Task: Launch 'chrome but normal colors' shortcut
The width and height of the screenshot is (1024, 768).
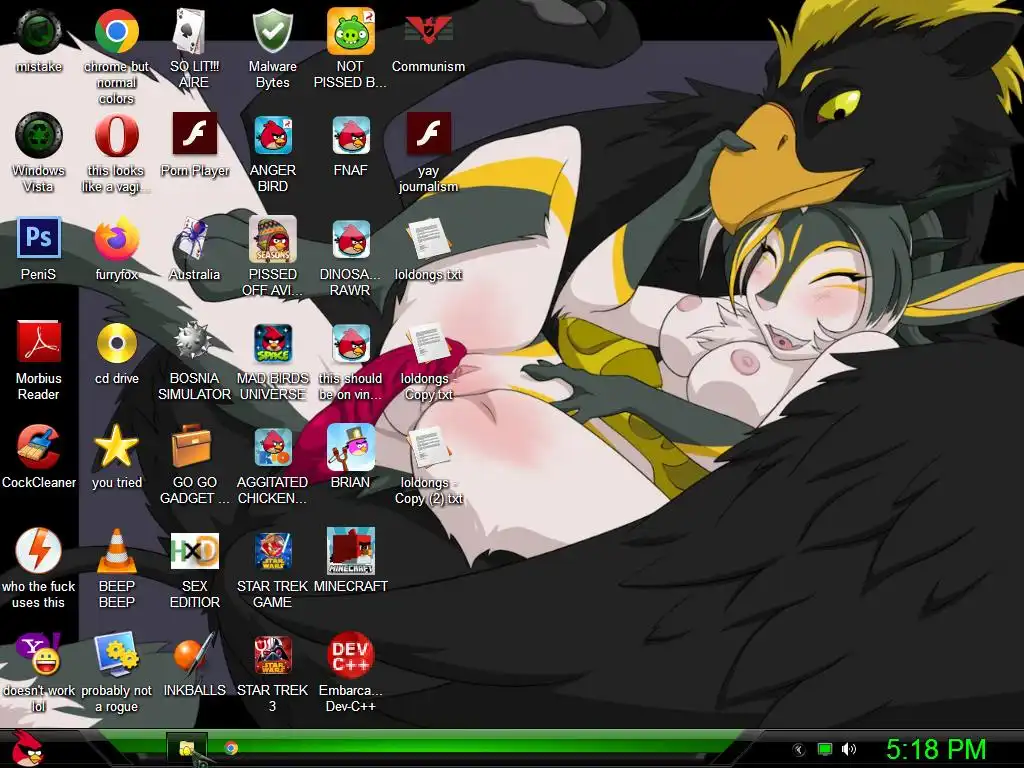Action: click(116, 31)
